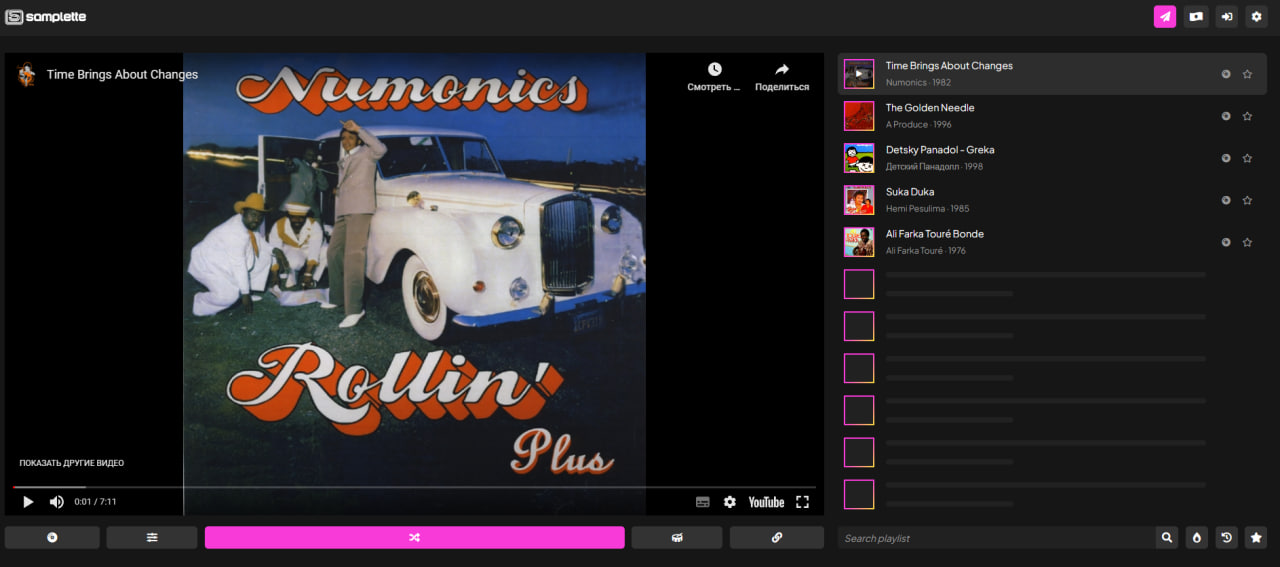Viewport: 1280px width, 567px height.
Task: Click the Numonics · 1982 subtitle text
Action: pos(918,83)
